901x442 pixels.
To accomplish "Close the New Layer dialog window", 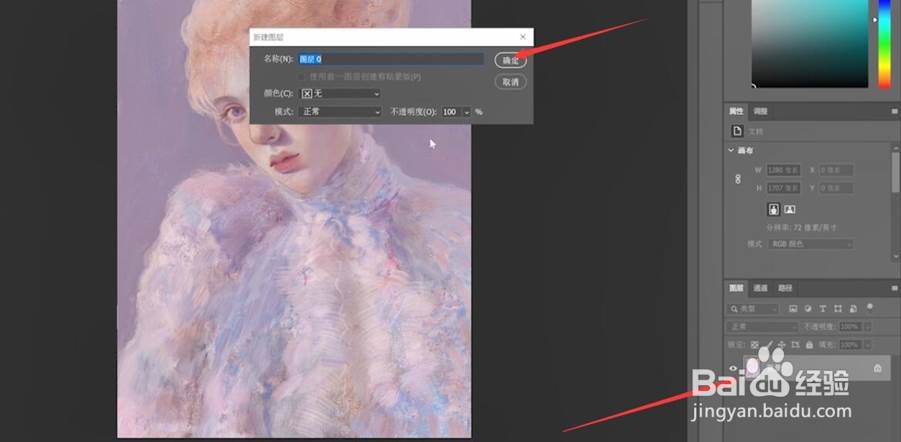I will (x=523, y=37).
